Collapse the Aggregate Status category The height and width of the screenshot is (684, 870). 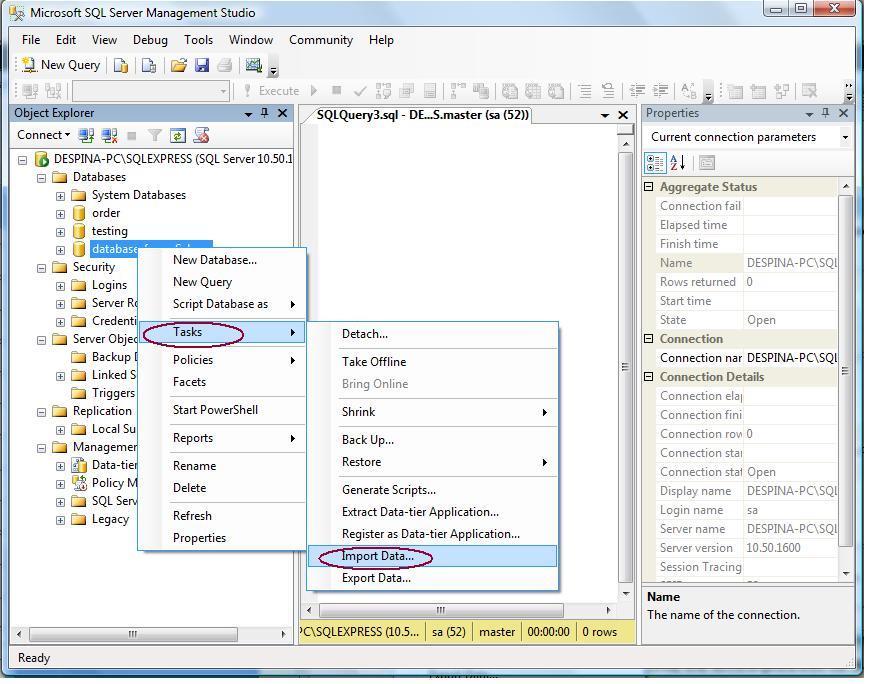pyautogui.click(x=649, y=186)
